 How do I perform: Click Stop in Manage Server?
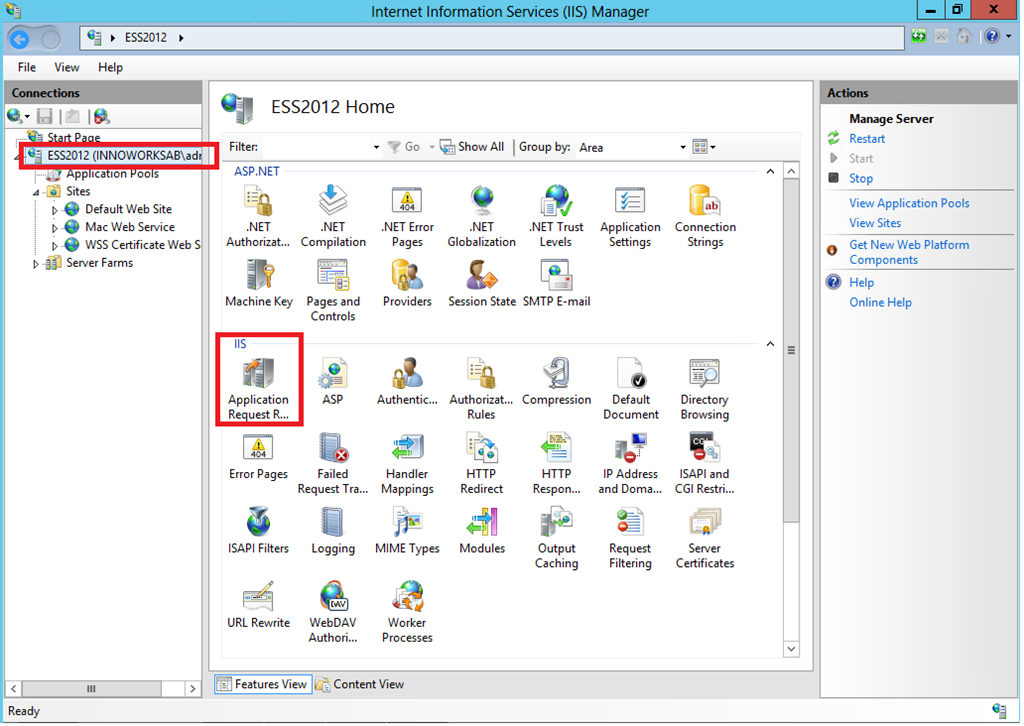(861, 178)
